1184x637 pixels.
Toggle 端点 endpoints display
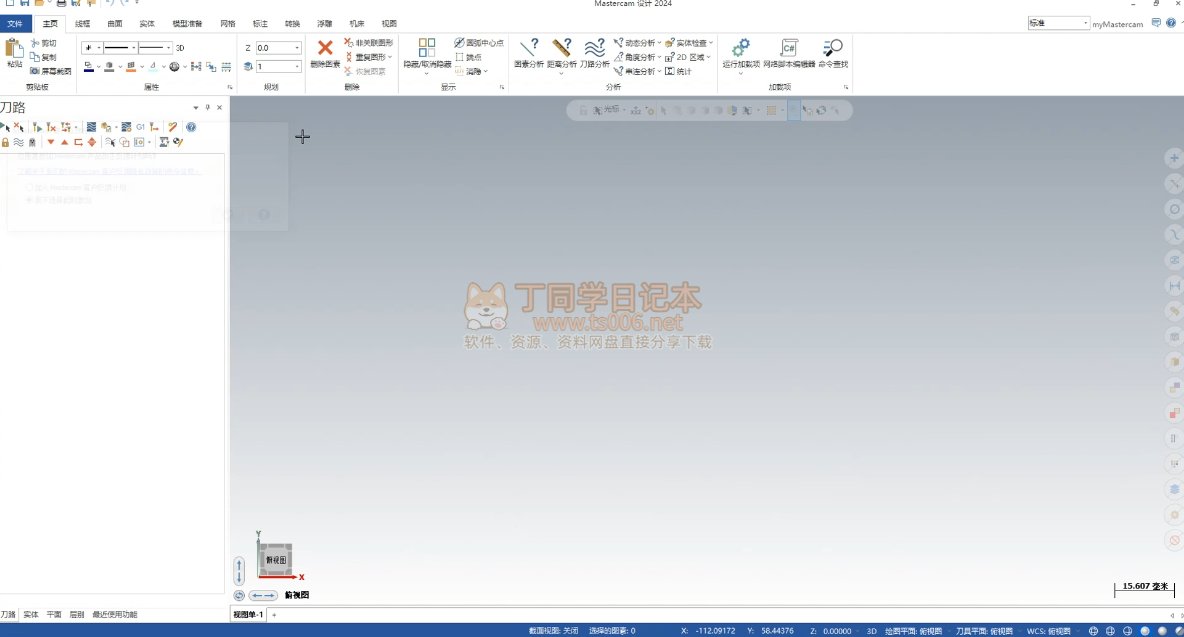(x=468, y=57)
